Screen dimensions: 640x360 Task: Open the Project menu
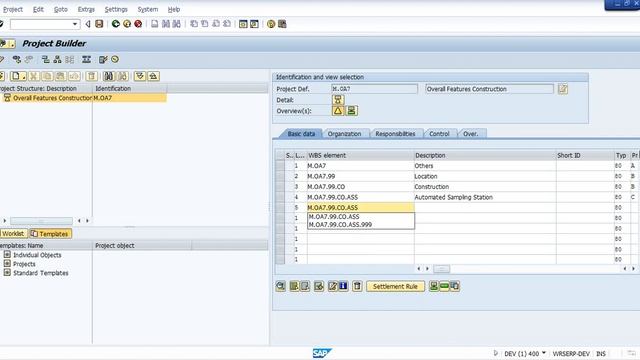coord(13,9)
